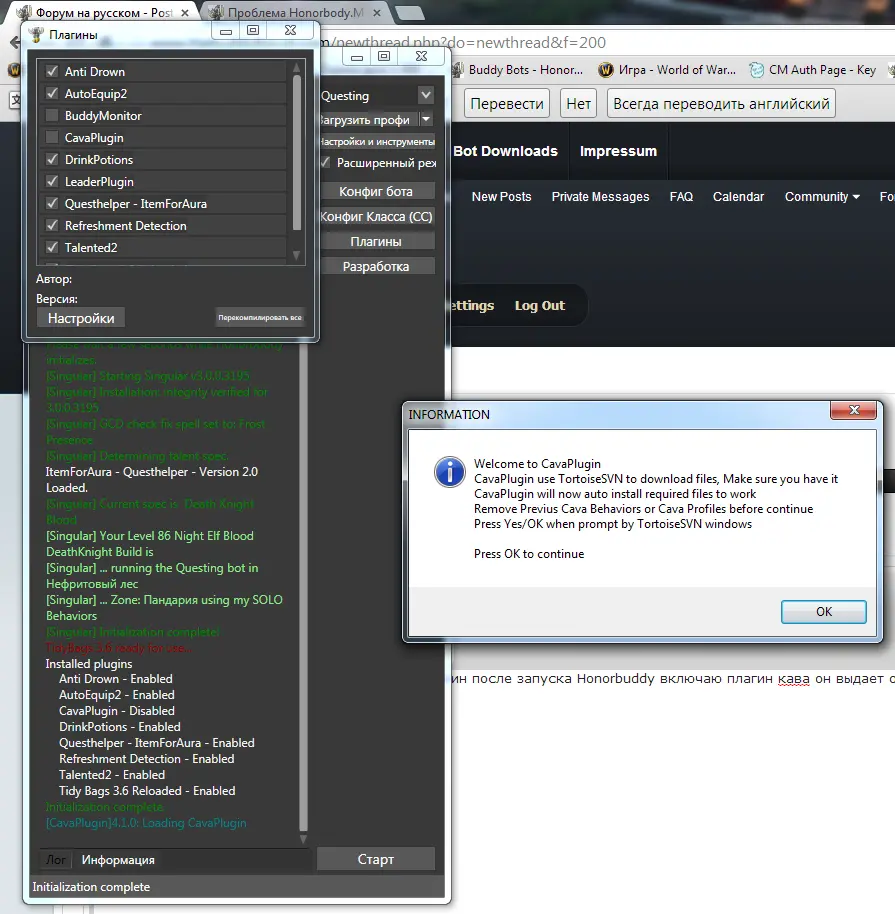This screenshot has height=914, width=895.
Task: Click the Перевести translate button
Action: tap(507, 103)
